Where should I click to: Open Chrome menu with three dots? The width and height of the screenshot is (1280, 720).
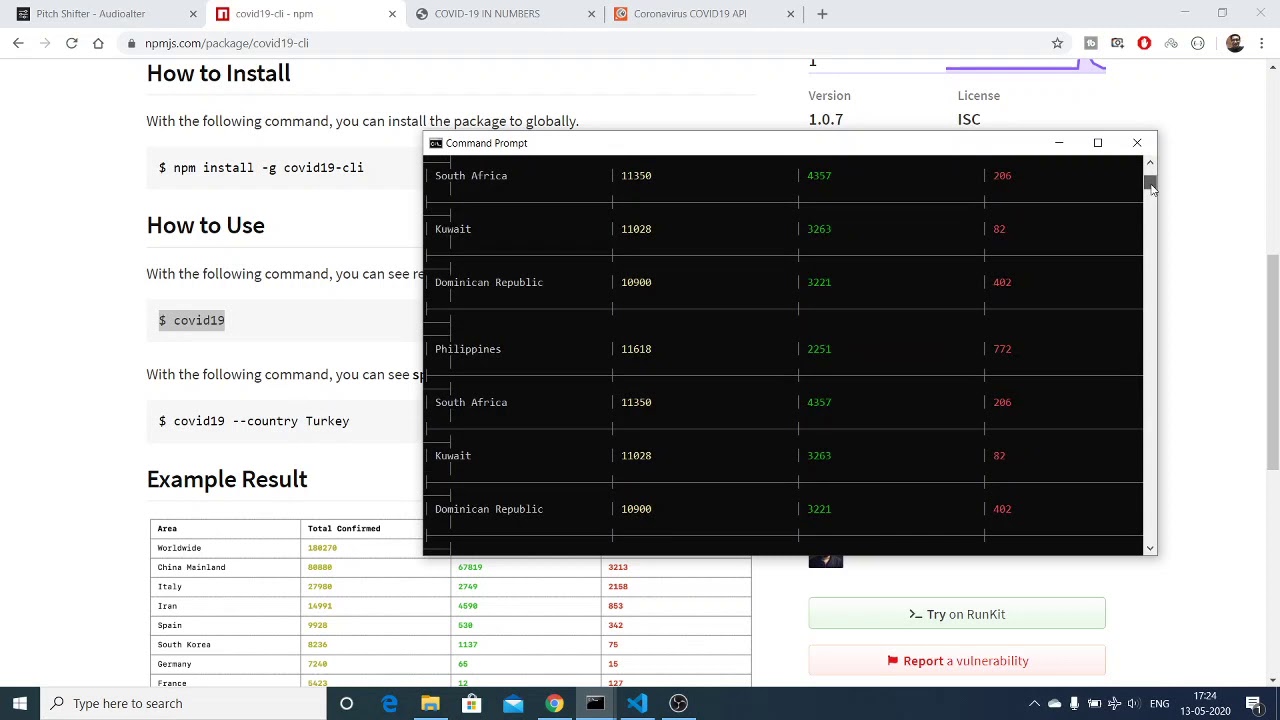(1262, 43)
